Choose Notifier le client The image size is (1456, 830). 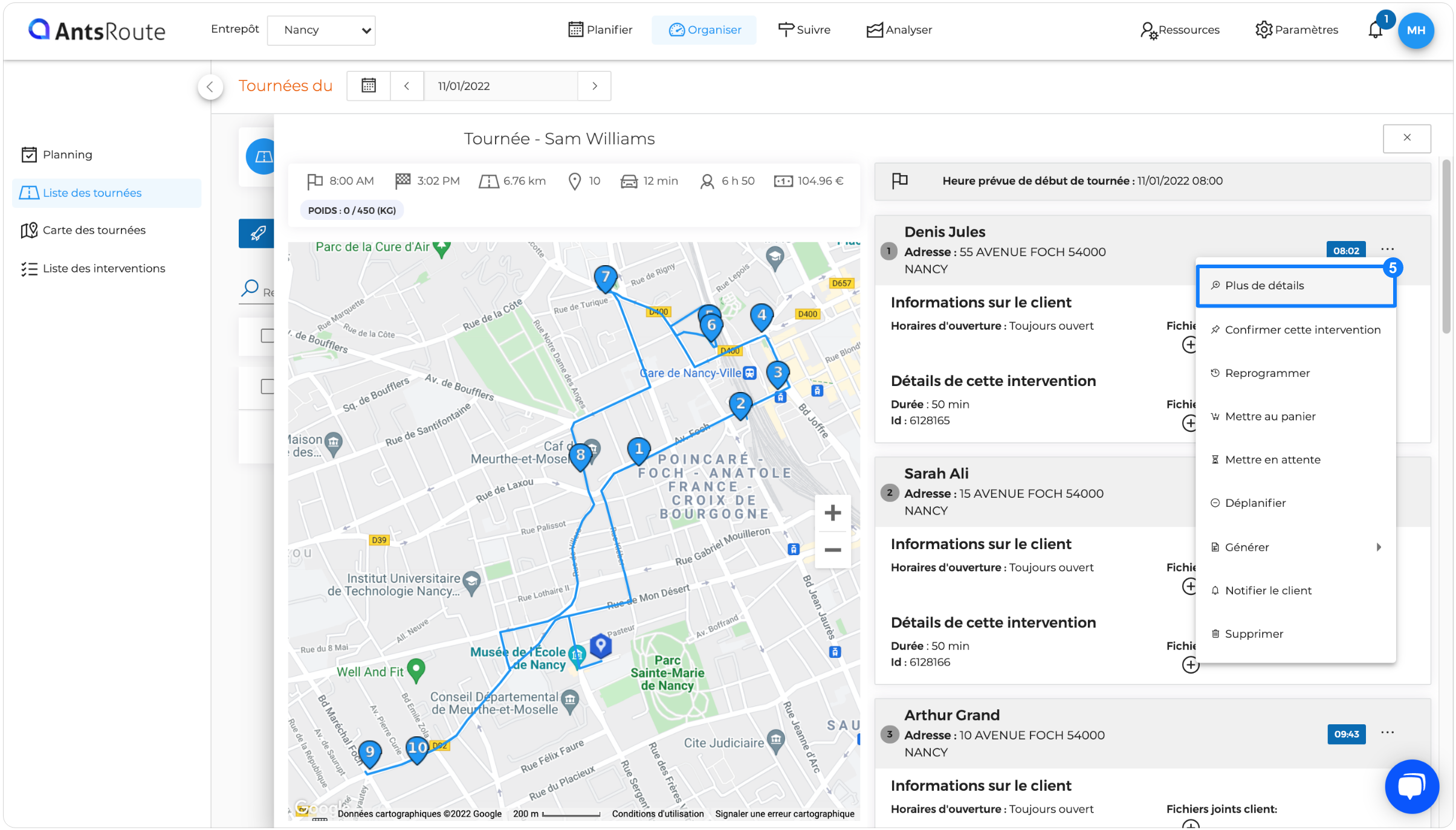(x=1295, y=591)
